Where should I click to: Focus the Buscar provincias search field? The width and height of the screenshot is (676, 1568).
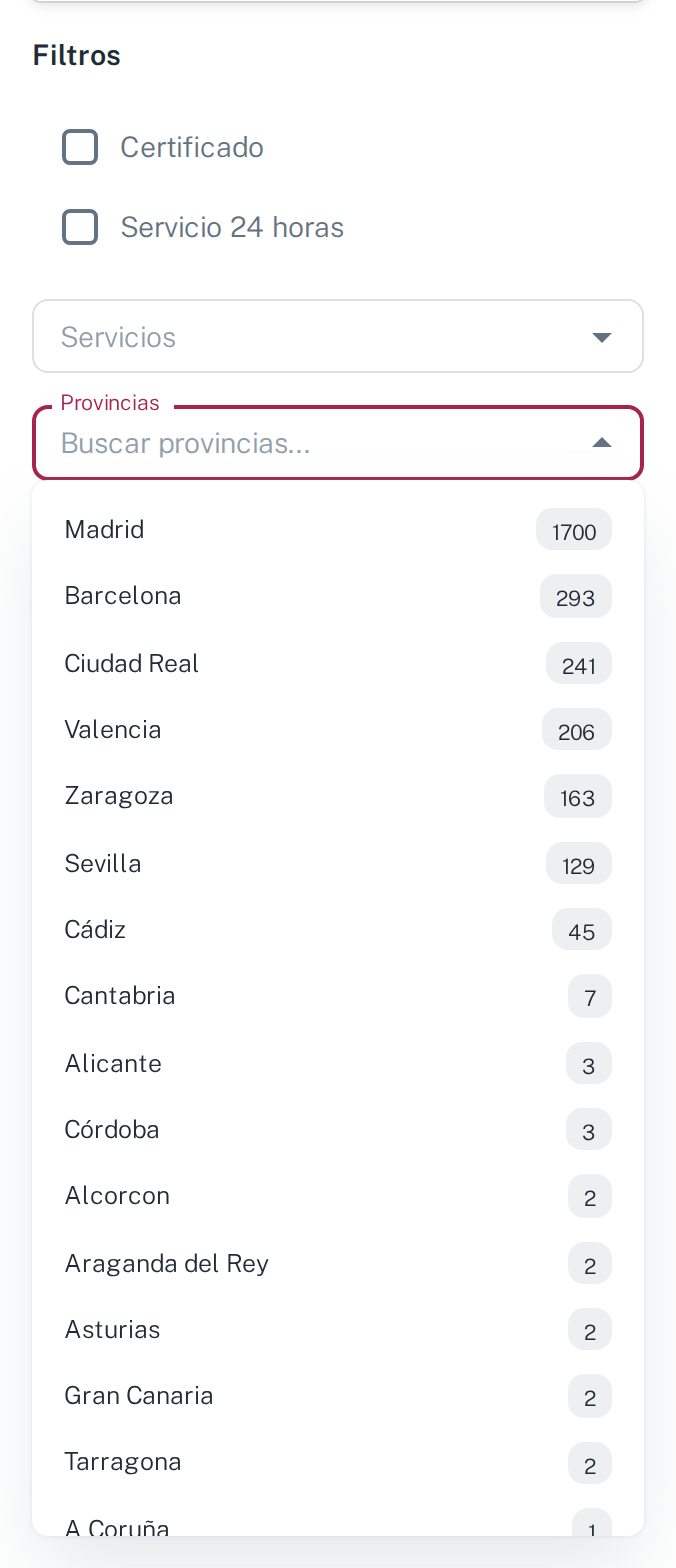(x=320, y=443)
